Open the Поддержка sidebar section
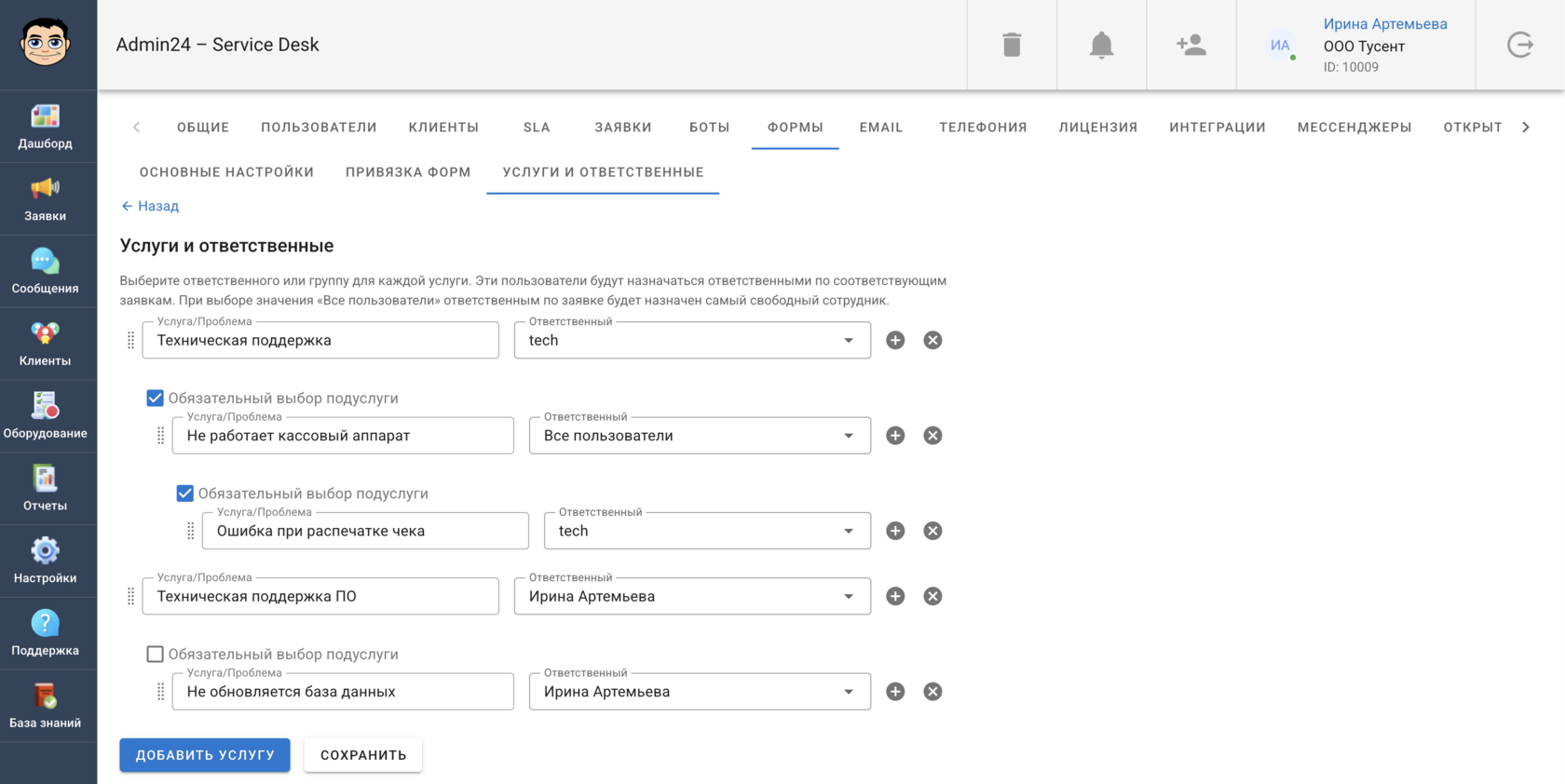This screenshot has width=1565, height=784. click(x=45, y=634)
